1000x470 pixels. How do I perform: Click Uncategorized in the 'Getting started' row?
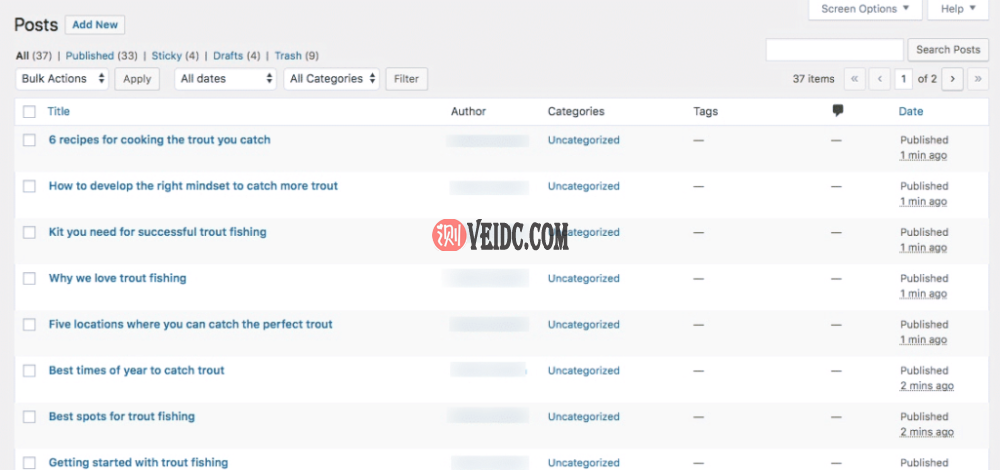pyautogui.click(x=584, y=462)
